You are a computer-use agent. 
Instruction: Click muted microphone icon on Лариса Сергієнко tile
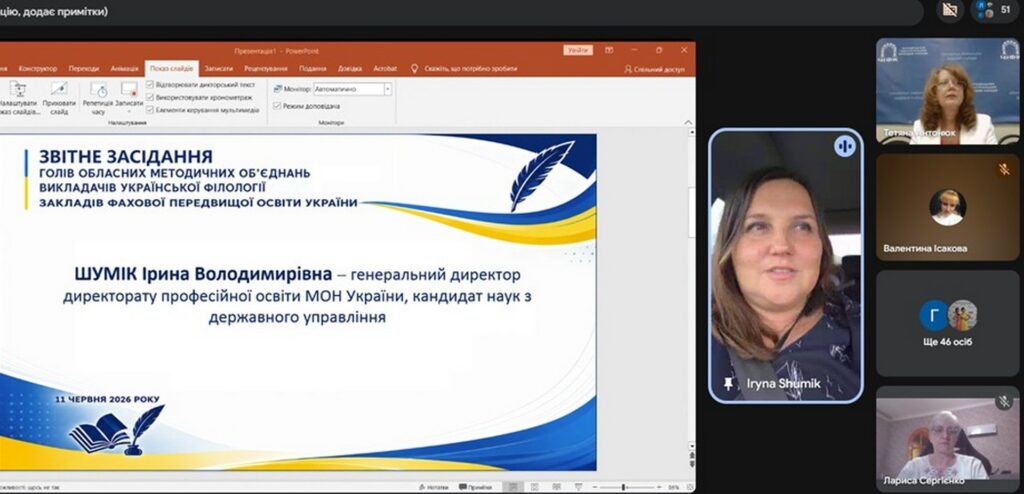1004,401
